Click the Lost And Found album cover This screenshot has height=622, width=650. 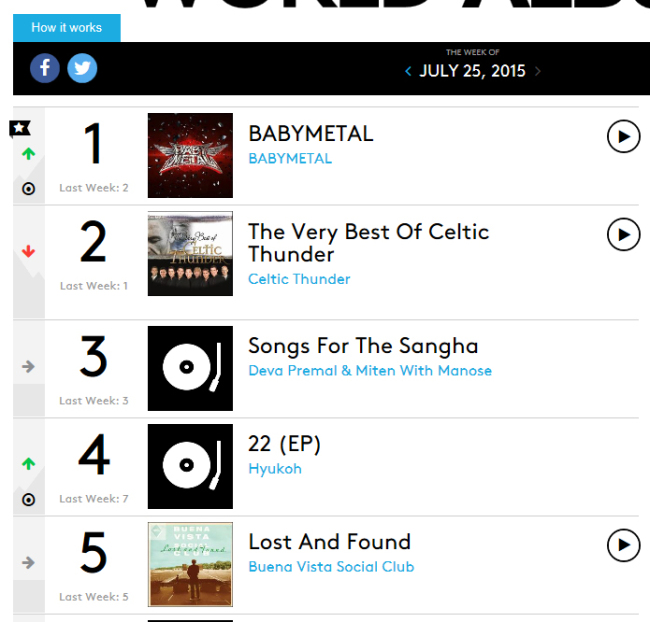pos(190,564)
